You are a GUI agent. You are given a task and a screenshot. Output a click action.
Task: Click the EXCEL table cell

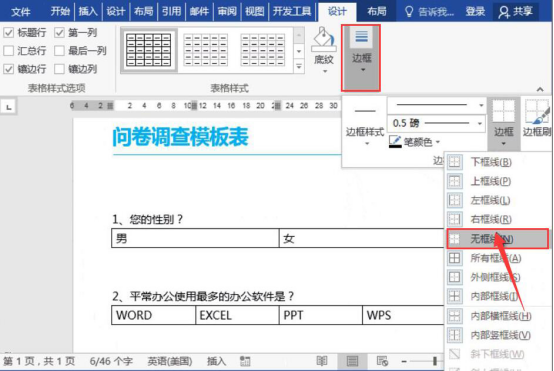tap(237, 315)
